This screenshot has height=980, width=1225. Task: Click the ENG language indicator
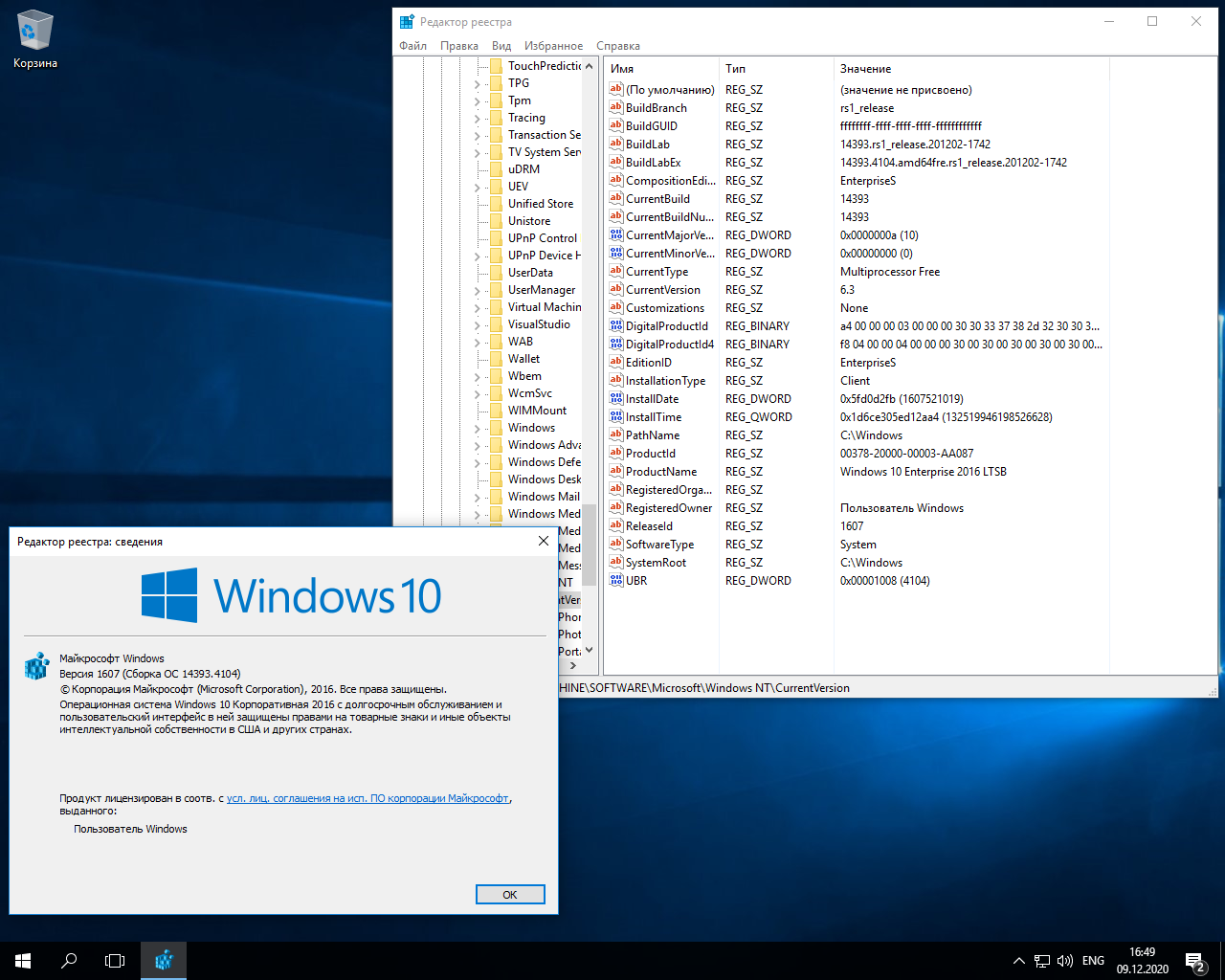pos(1093,961)
